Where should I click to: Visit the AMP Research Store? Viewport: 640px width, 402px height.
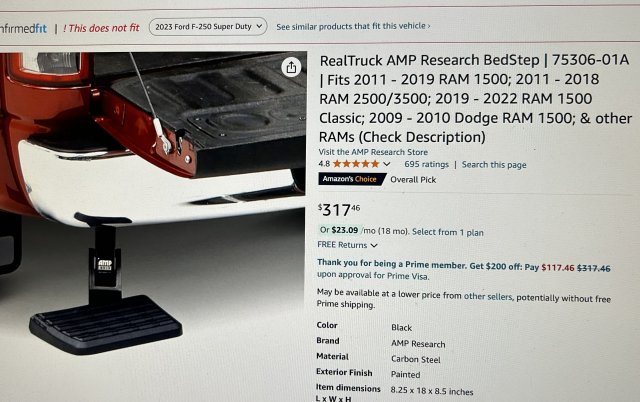tap(373, 152)
